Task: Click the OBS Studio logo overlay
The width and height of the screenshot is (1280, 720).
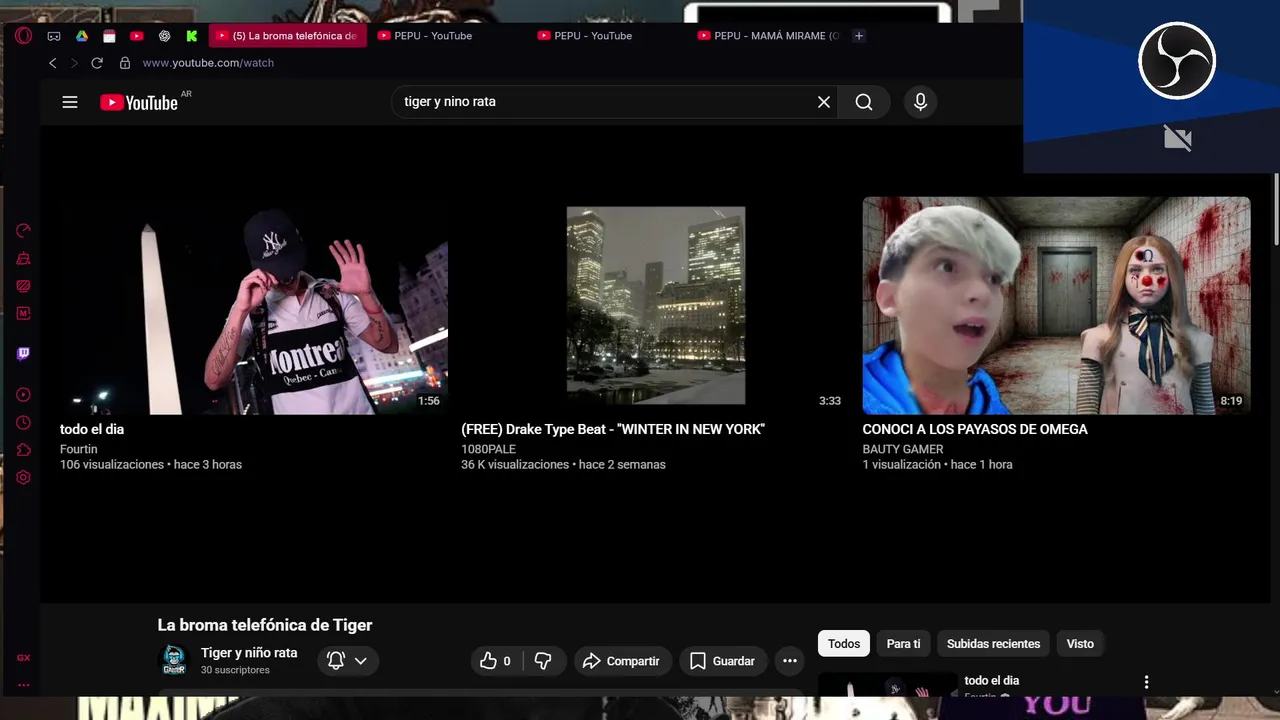Action: [1177, 61]
